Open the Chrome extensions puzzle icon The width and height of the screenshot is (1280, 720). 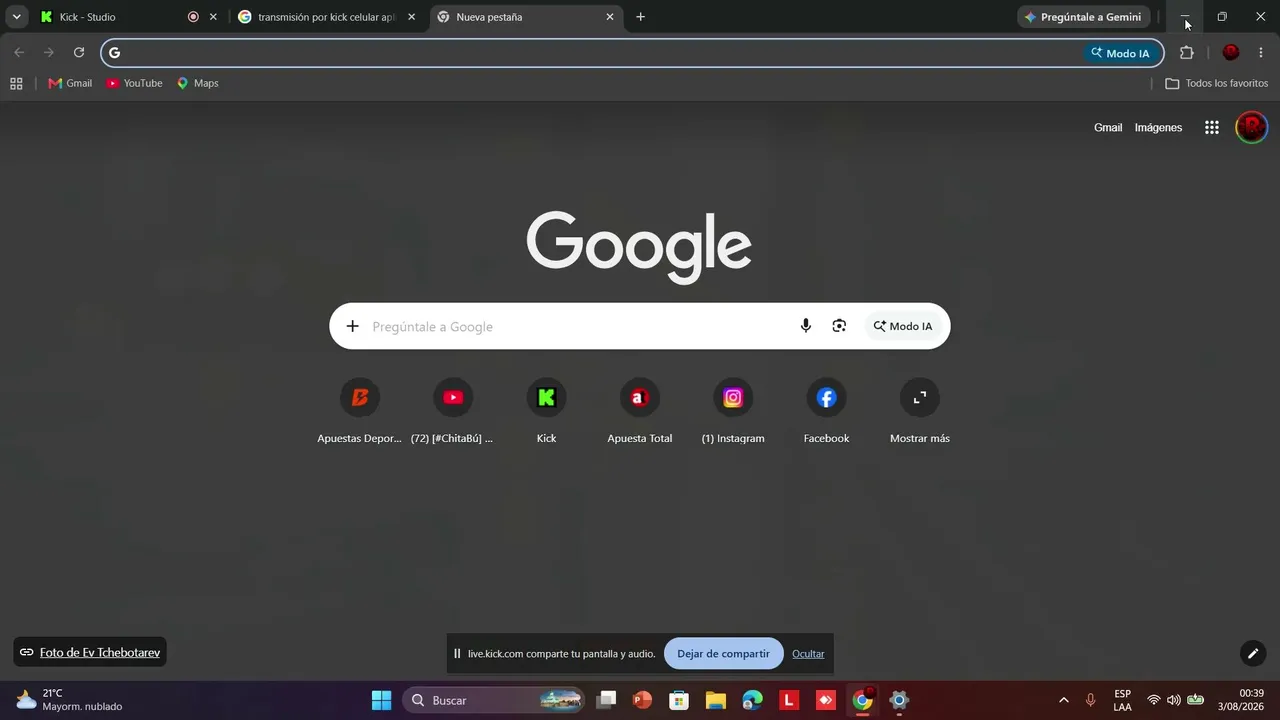tap(1187, 53)
